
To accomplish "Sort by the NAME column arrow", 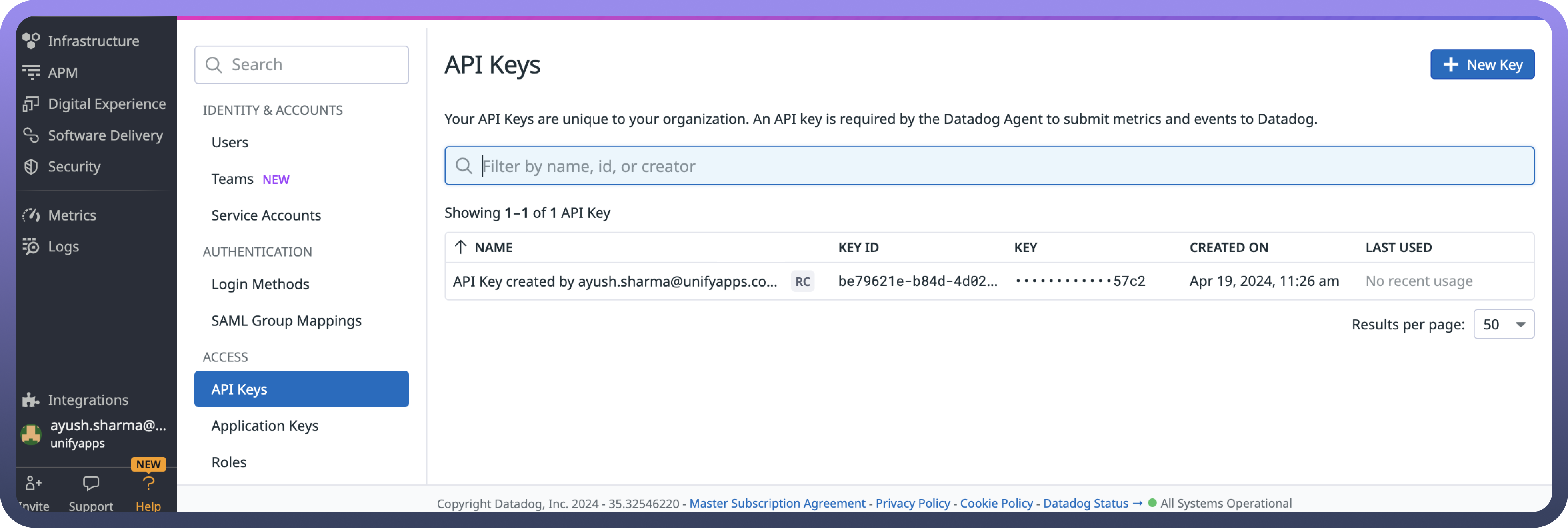I will pyautogui.click(x=461, y=247).
